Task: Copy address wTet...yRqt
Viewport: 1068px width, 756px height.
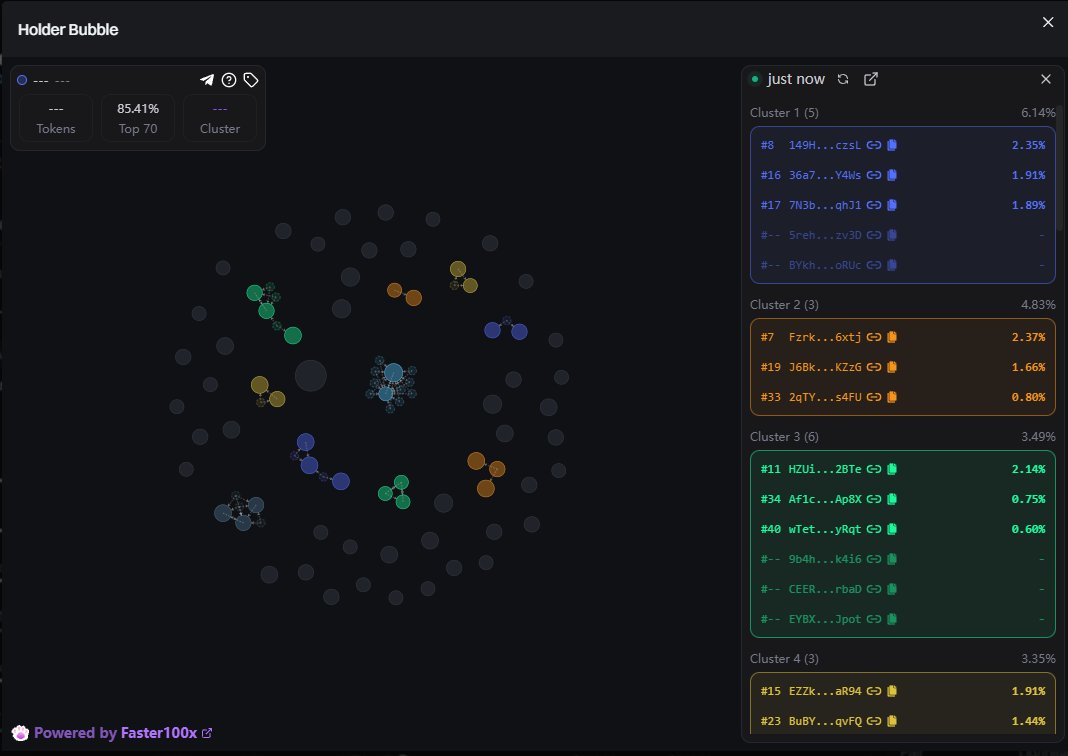Action: point(892,529)
